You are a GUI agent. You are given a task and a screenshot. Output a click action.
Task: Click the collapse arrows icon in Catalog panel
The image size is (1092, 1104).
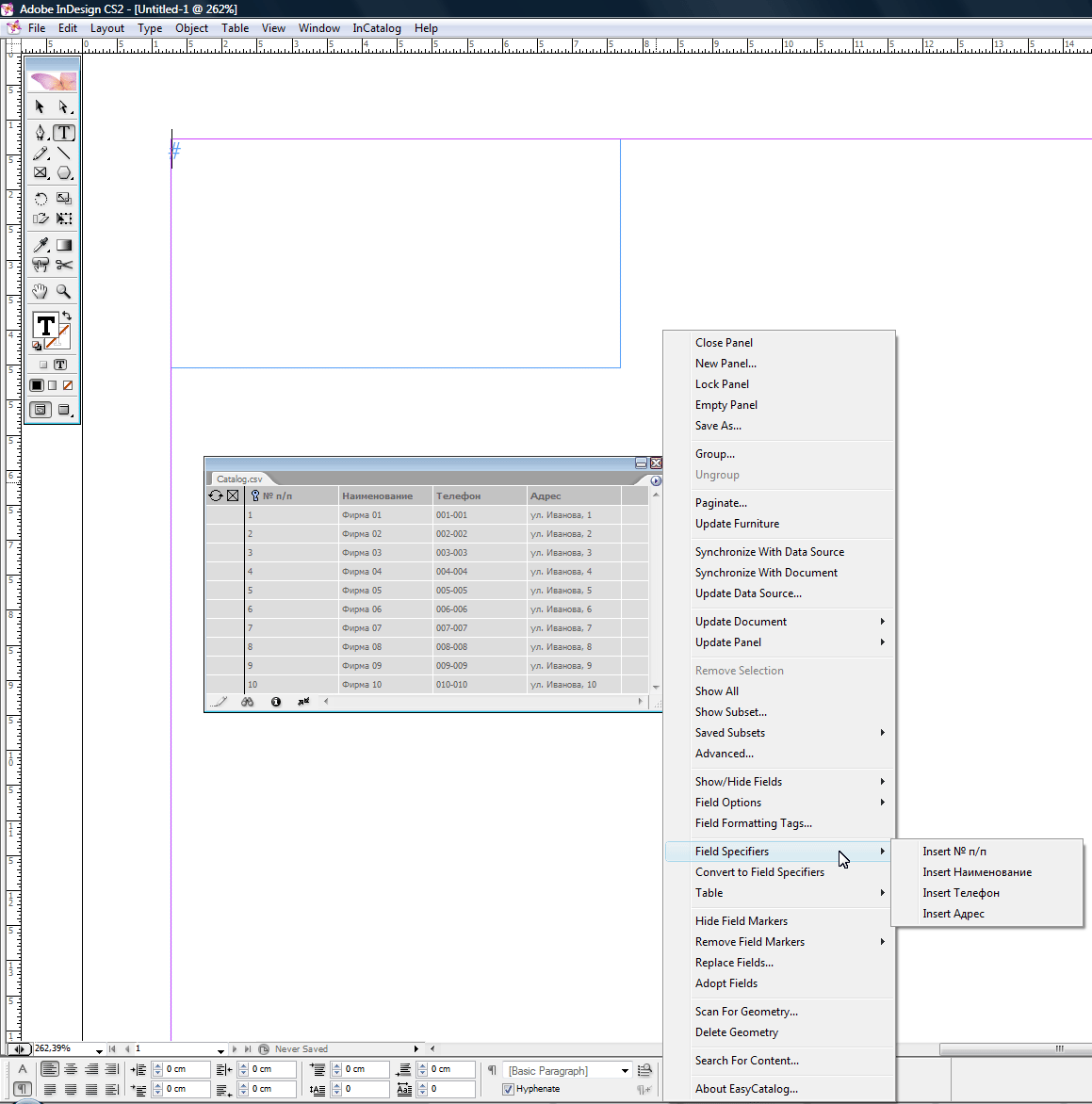pyautogui.click(x=303, y=702)
